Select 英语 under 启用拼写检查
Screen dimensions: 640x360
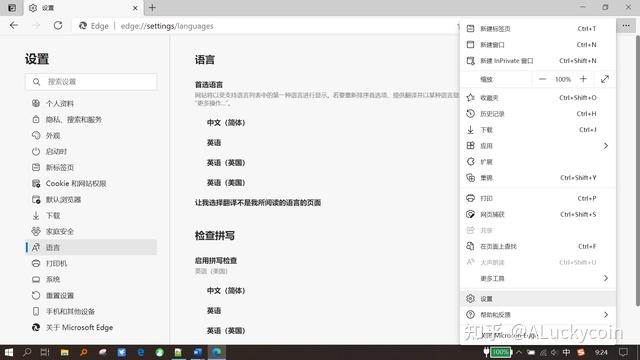tap(214, 311)
